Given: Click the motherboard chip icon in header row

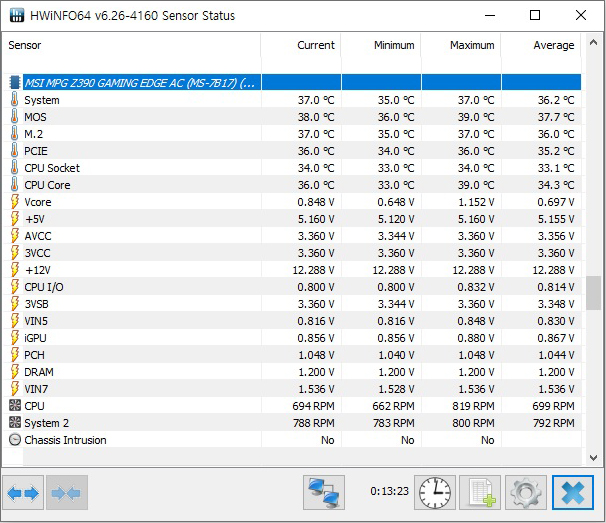Looking at the screenshot, I should tap(15, 82).
